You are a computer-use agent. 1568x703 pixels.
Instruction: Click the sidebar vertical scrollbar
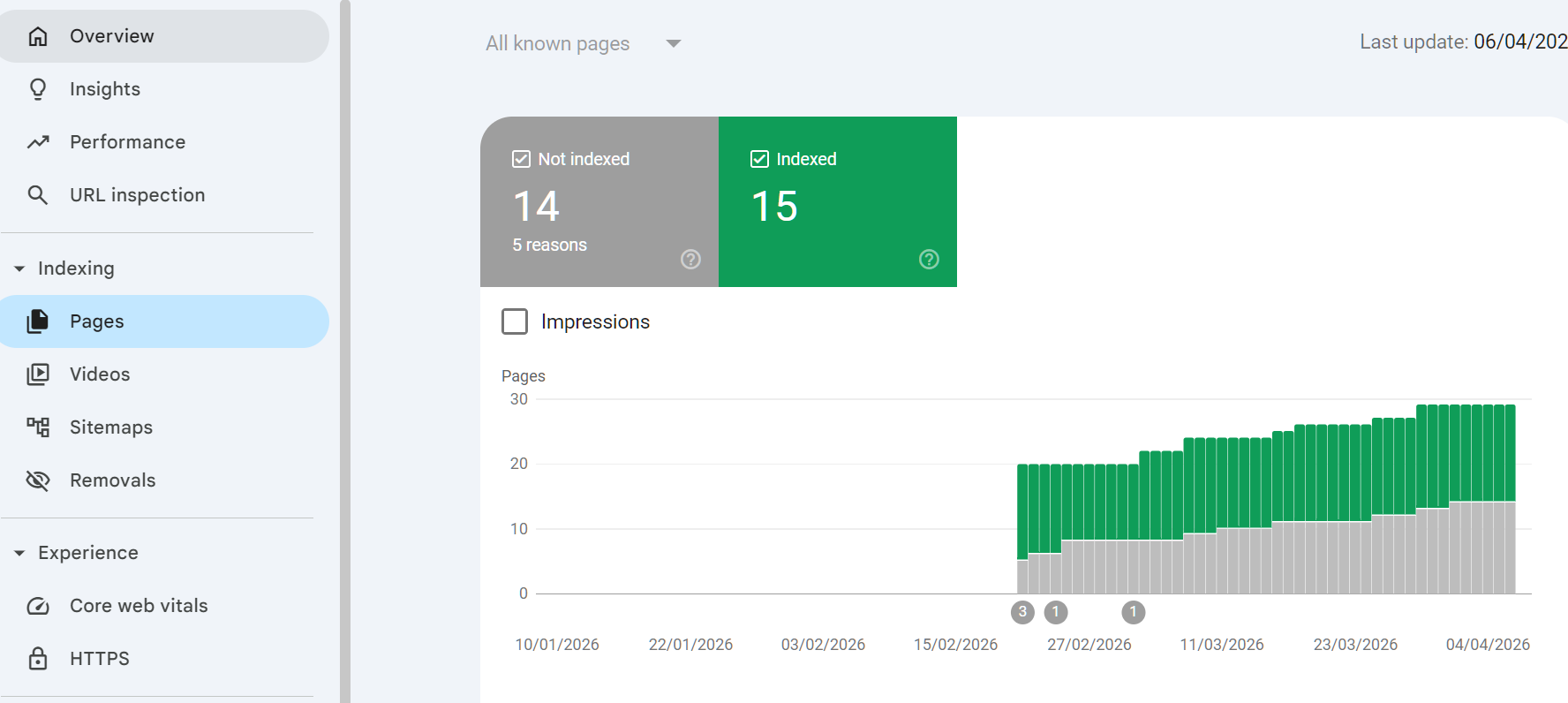345,353
